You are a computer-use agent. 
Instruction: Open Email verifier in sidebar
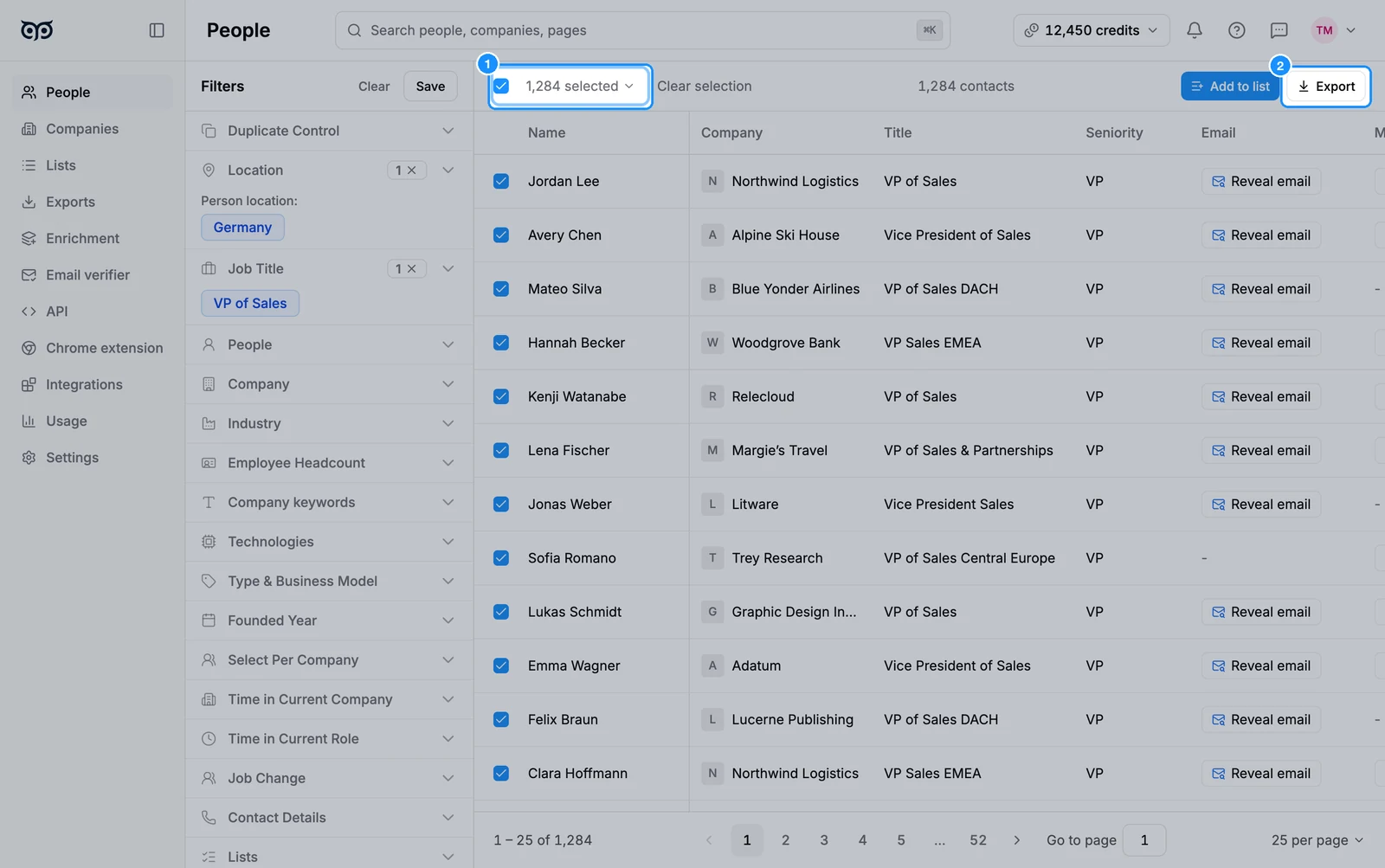click(x=93, y=274)
